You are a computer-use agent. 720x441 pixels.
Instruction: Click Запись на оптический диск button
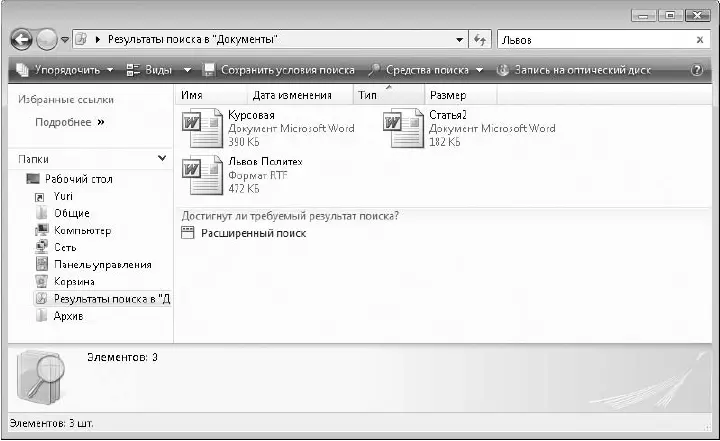coord(574,70)
